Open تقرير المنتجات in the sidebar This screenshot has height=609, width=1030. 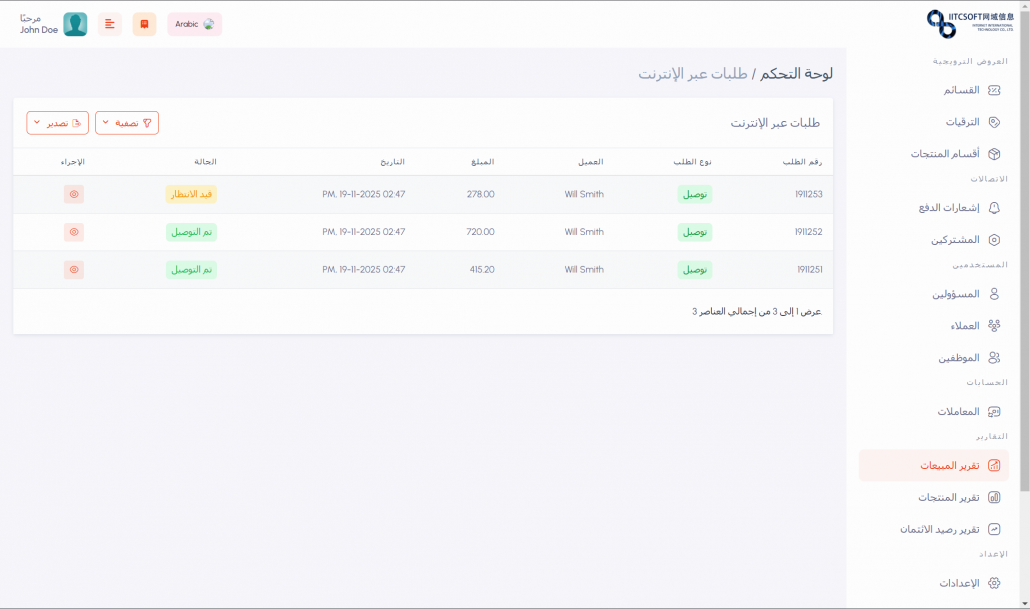[949, 497]
